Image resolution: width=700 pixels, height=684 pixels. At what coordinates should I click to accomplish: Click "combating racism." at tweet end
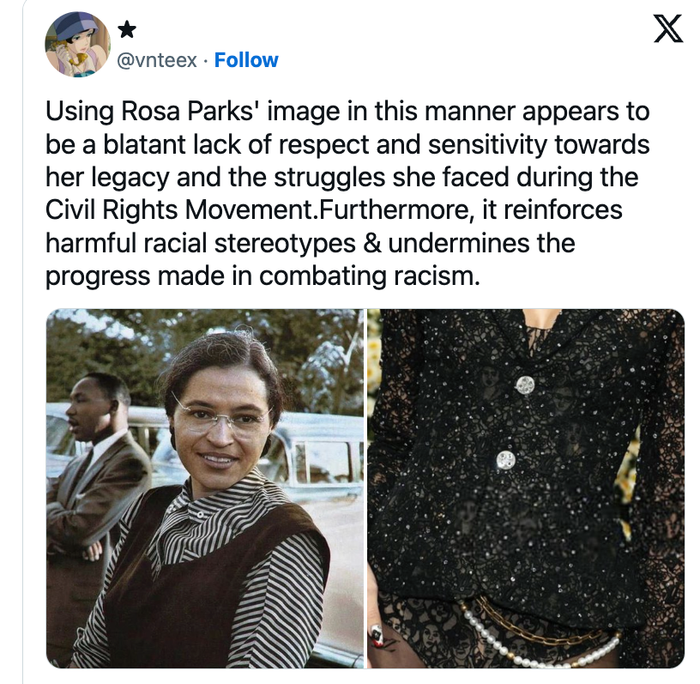point(369,277)
